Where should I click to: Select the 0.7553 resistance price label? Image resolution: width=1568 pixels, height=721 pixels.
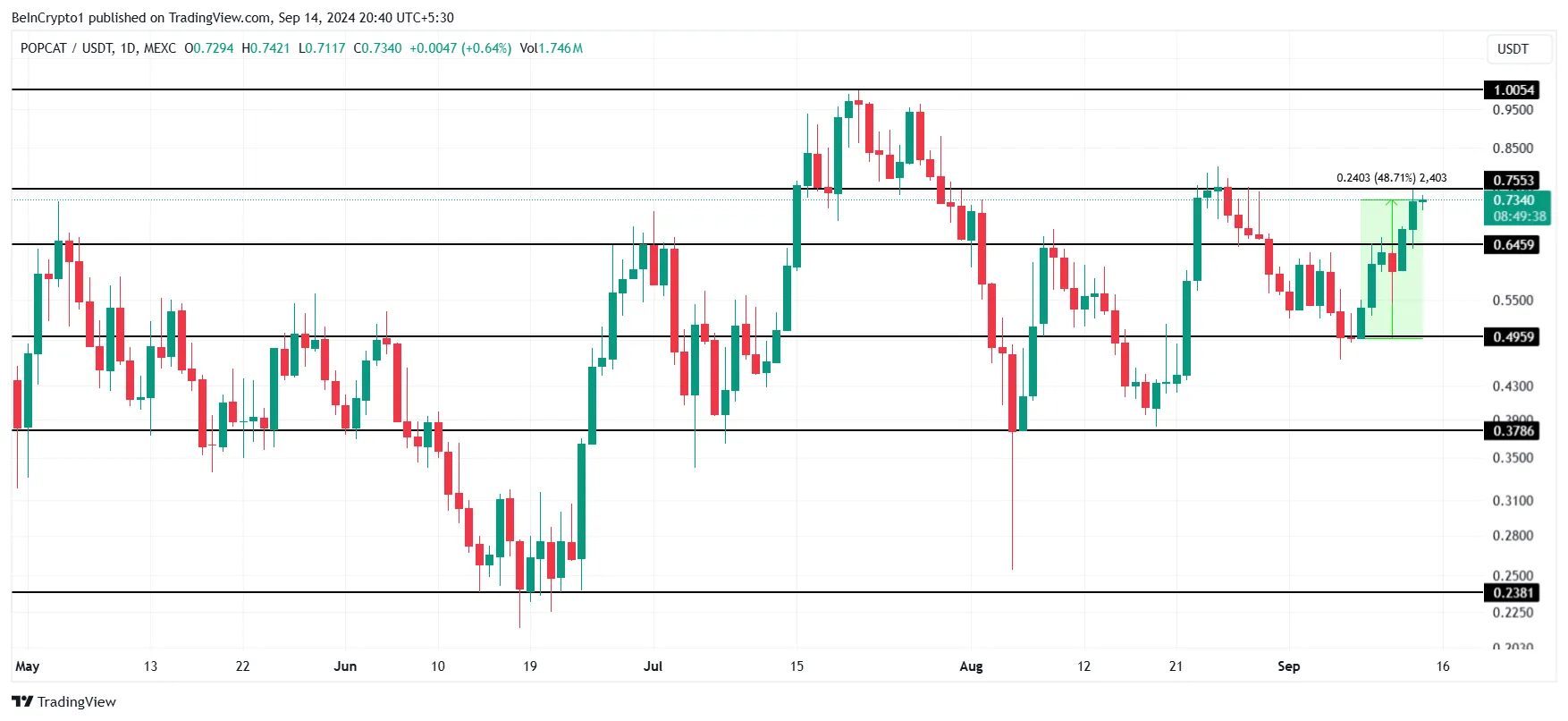1513,180
